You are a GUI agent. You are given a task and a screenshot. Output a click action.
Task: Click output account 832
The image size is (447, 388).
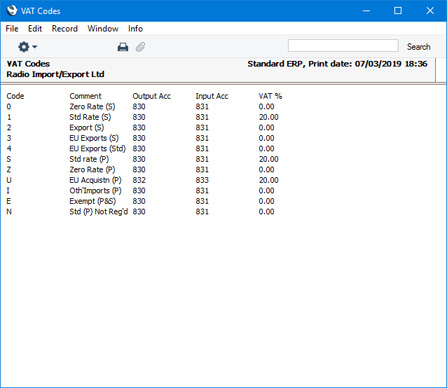(139, 180)
